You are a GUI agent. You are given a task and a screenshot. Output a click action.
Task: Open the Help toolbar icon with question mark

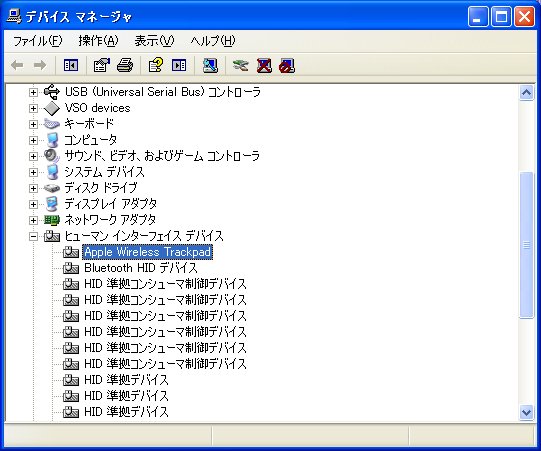click(x=156, y=65)
